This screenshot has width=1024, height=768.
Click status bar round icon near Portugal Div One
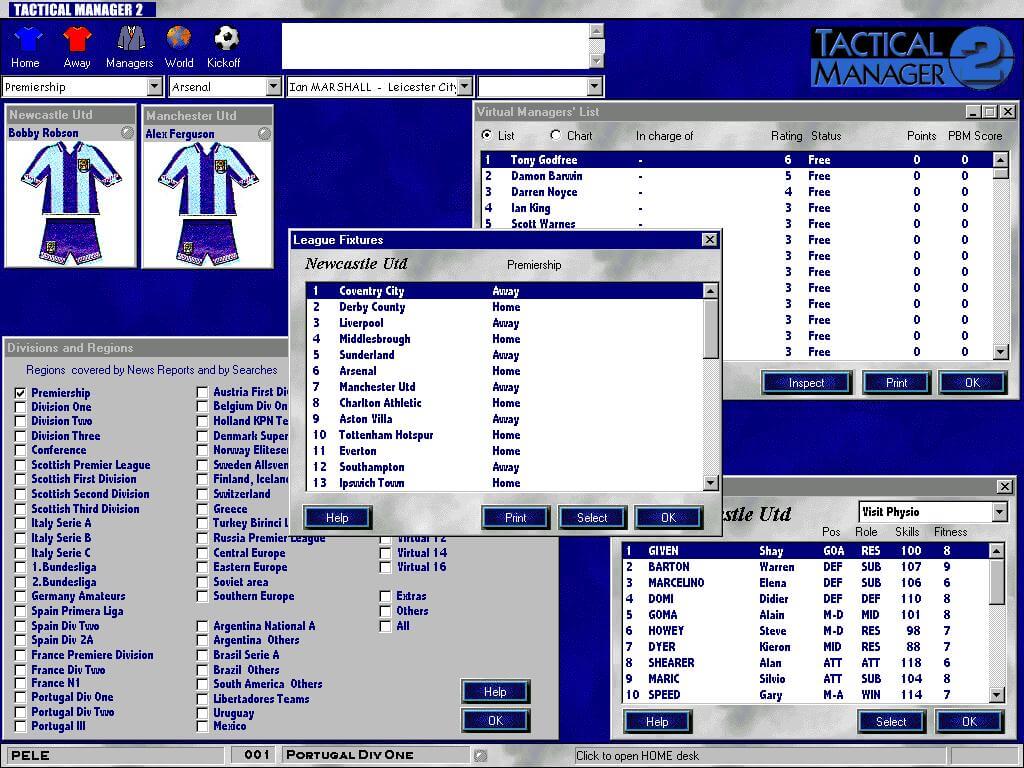(481, 756)
